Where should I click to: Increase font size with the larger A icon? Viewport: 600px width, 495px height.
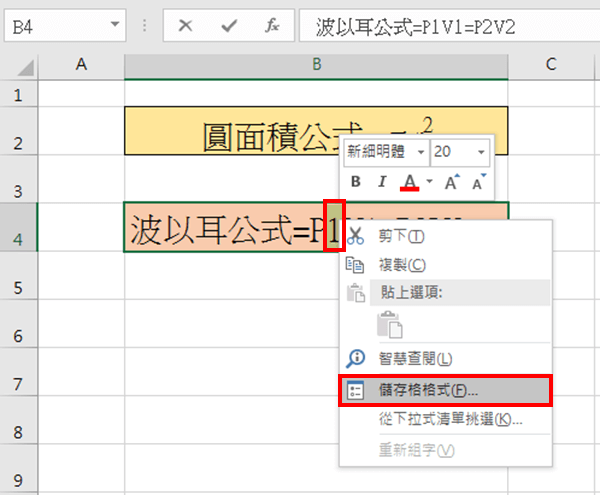[x=451, y=182]
